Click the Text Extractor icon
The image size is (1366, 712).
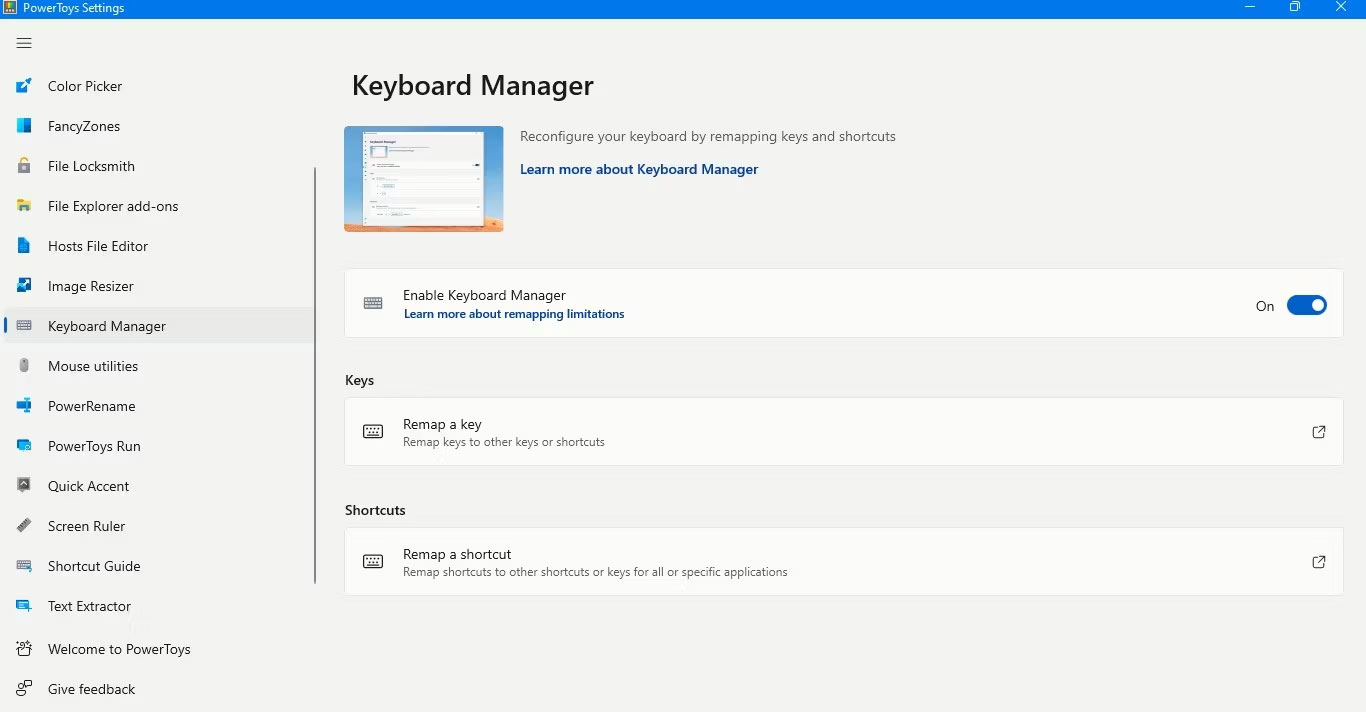point(24,606)
